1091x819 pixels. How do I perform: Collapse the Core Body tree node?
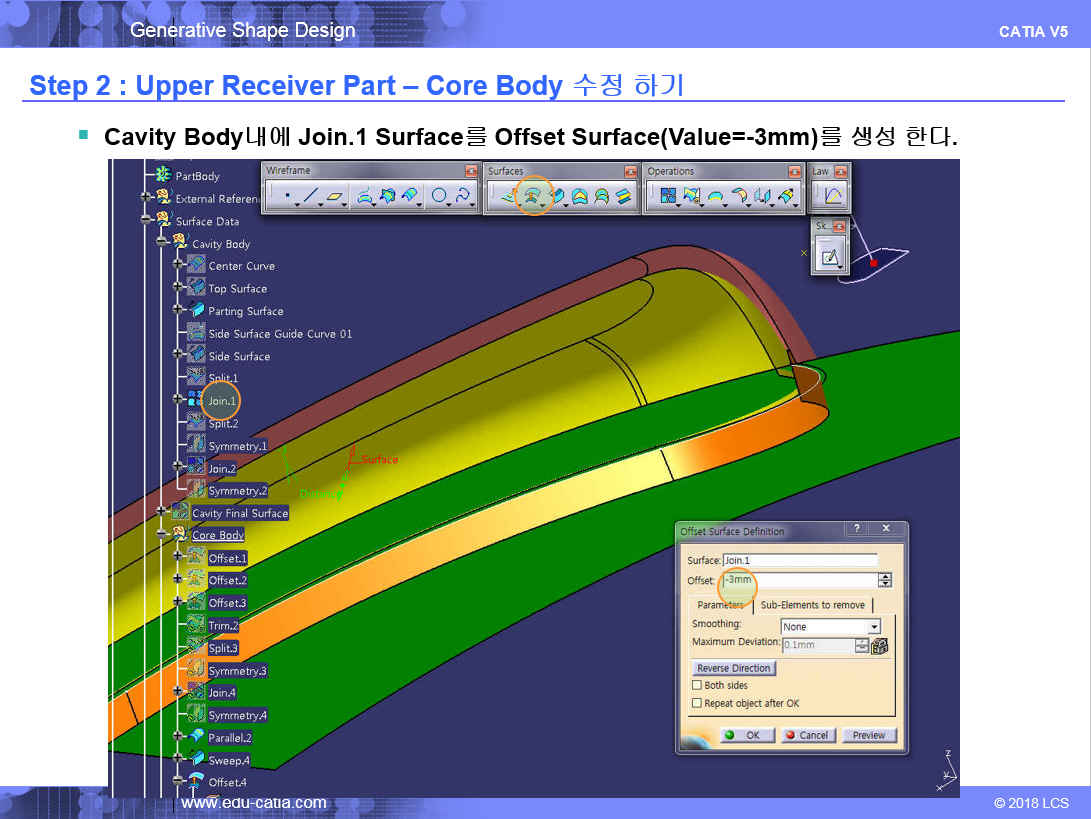click(x=161, y=535)
